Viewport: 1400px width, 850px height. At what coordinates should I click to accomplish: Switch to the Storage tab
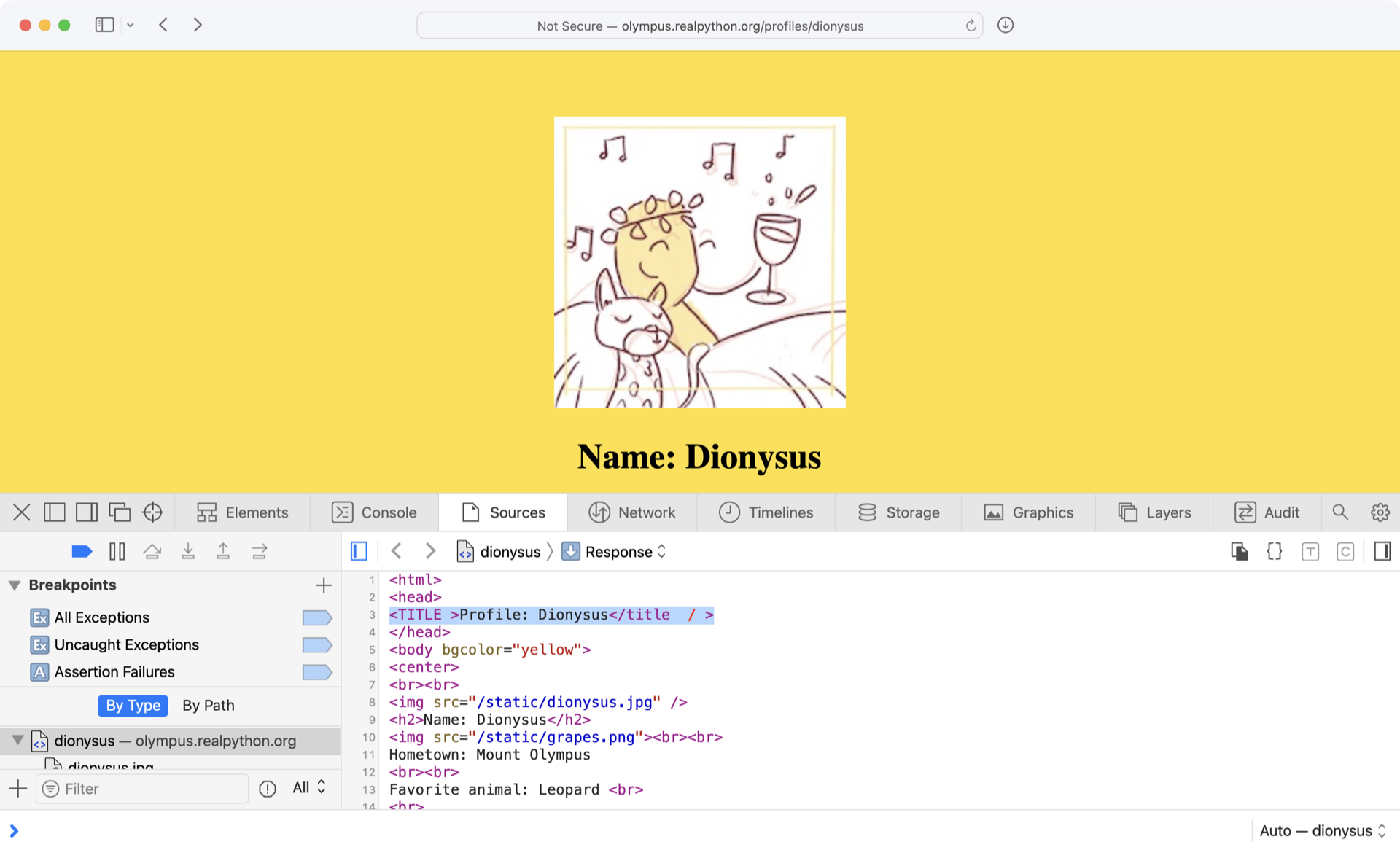point(898,512)
